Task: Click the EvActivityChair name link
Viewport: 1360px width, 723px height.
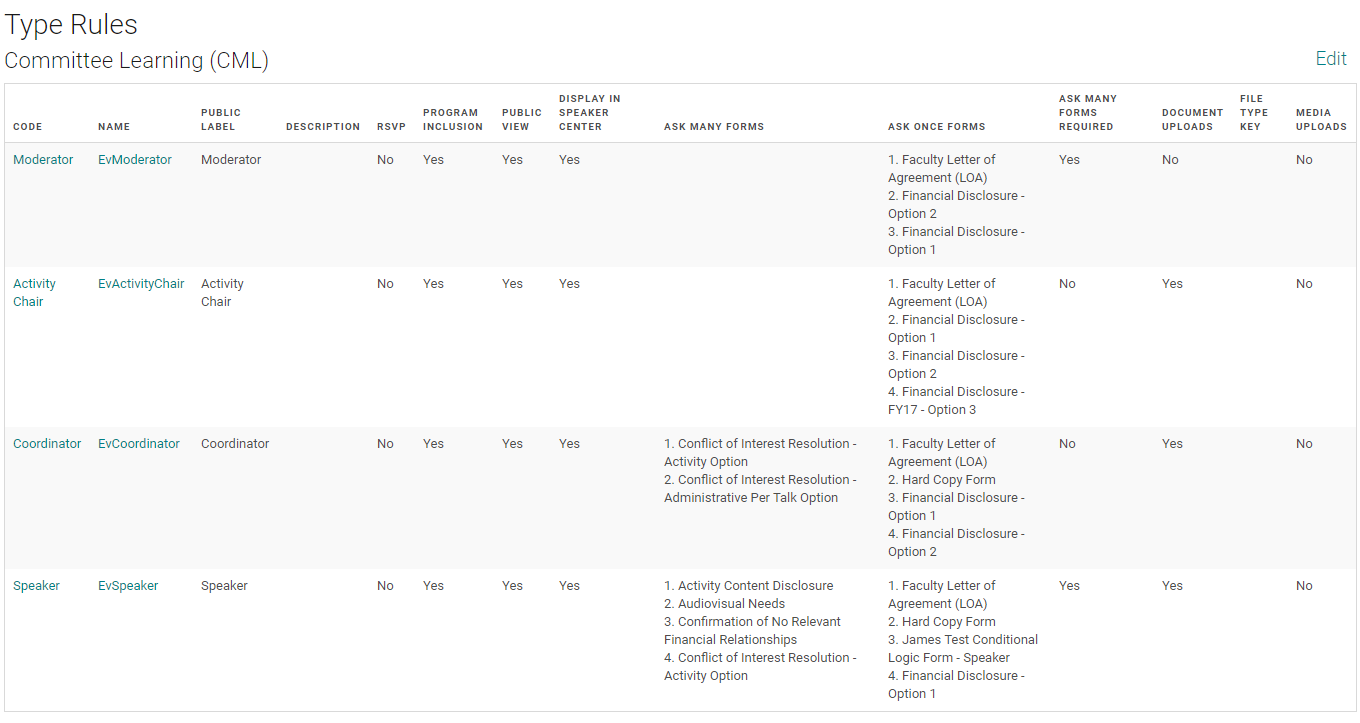Action: [141, 284]
